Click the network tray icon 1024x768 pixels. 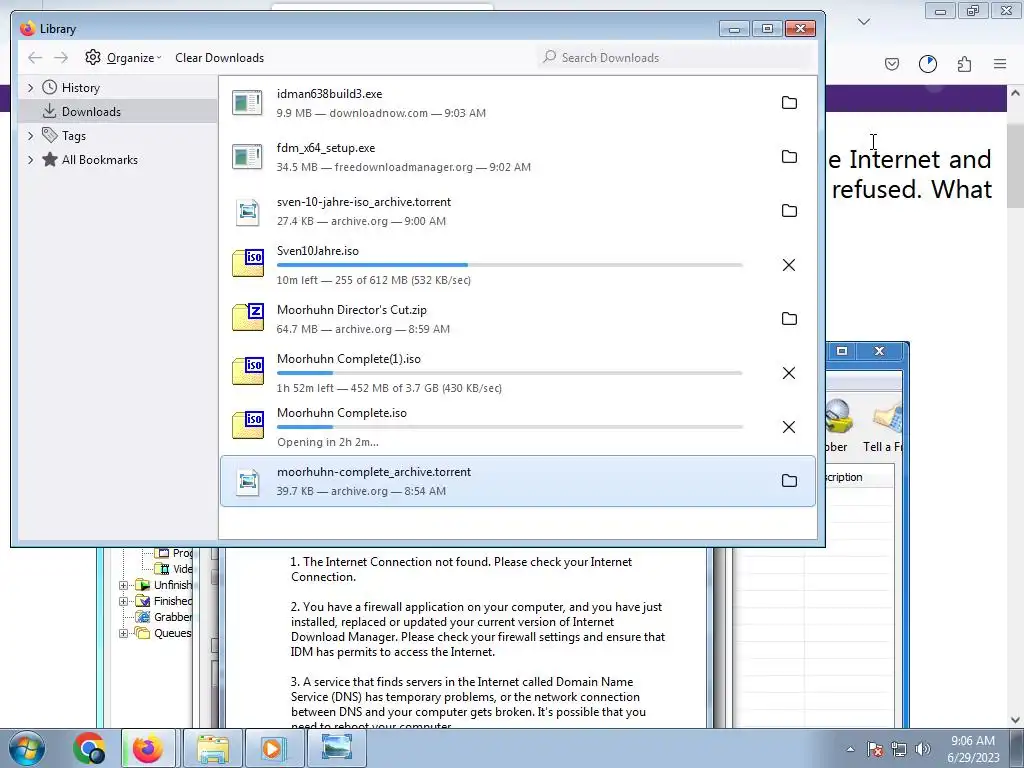point(899,749)
